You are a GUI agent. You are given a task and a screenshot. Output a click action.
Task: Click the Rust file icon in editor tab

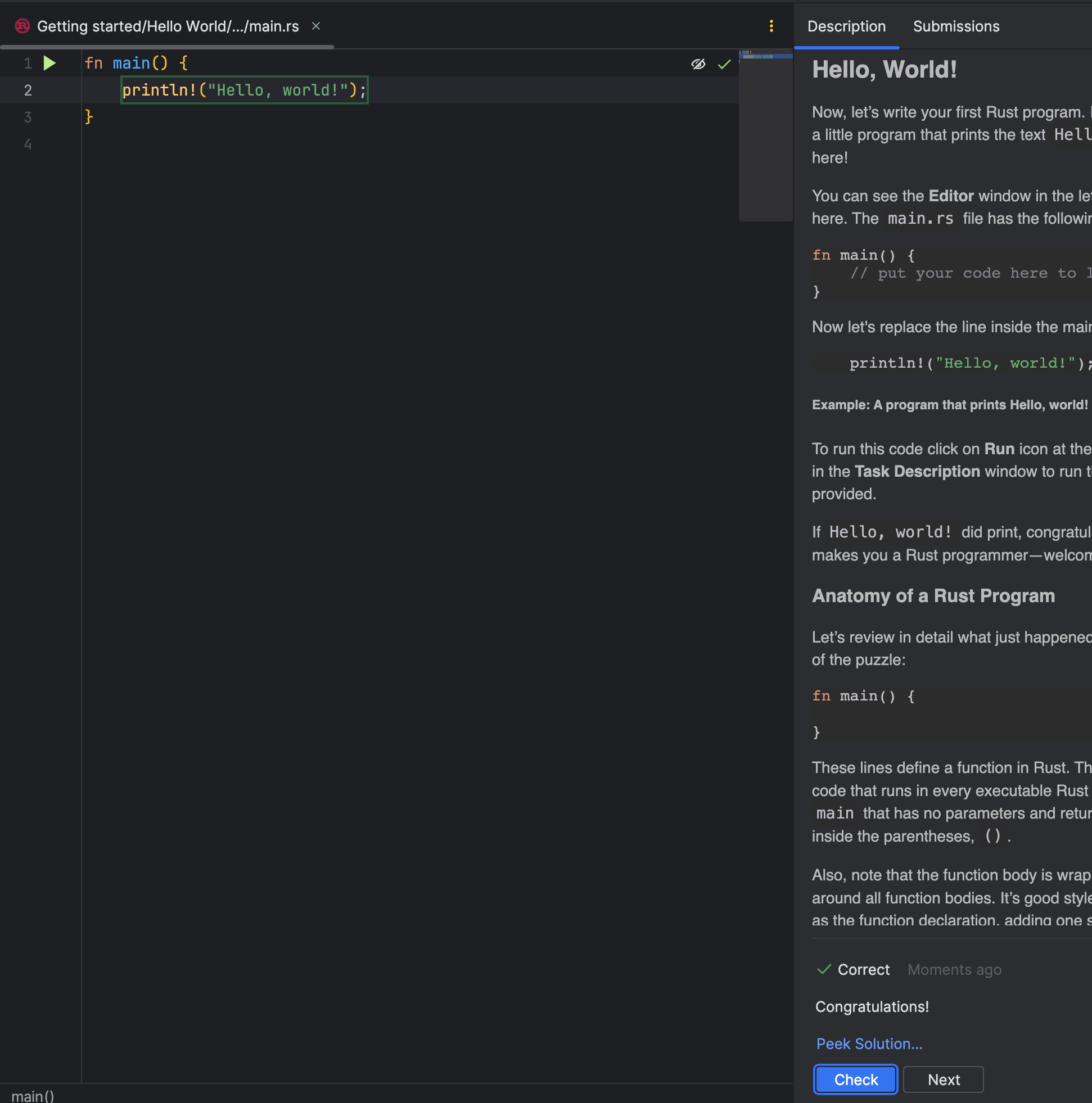coord(22,26)
